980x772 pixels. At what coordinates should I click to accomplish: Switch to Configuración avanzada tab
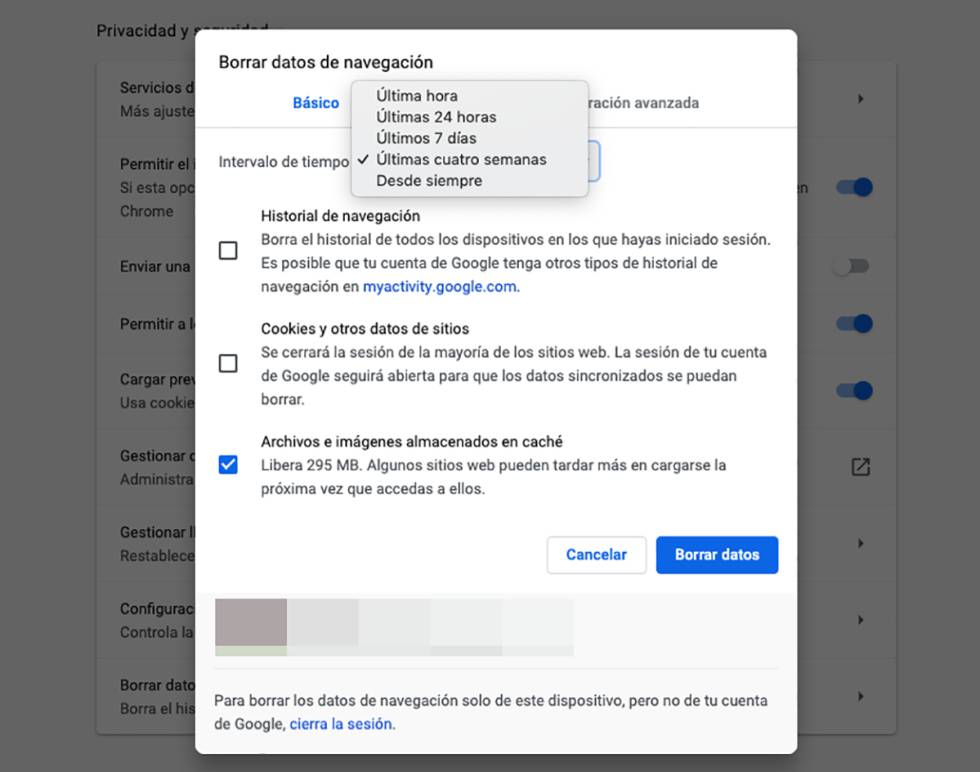642,103
